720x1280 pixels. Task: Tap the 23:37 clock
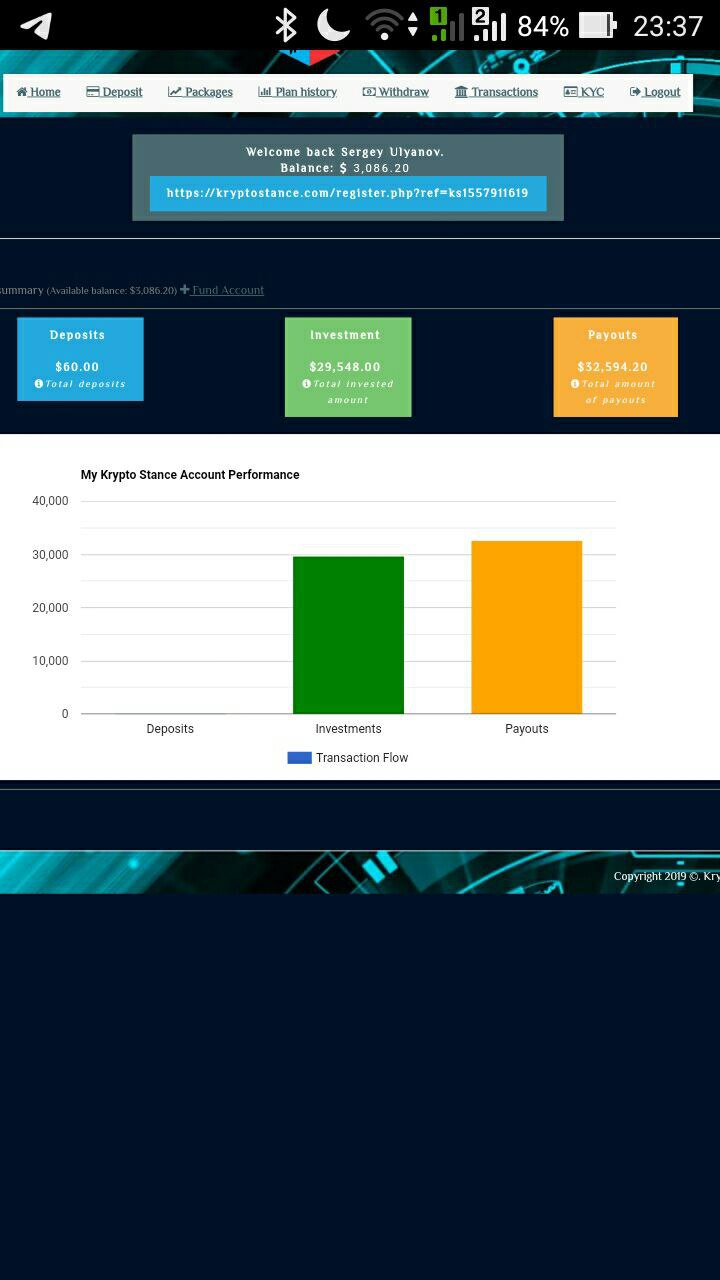click(x=668, y=26)
